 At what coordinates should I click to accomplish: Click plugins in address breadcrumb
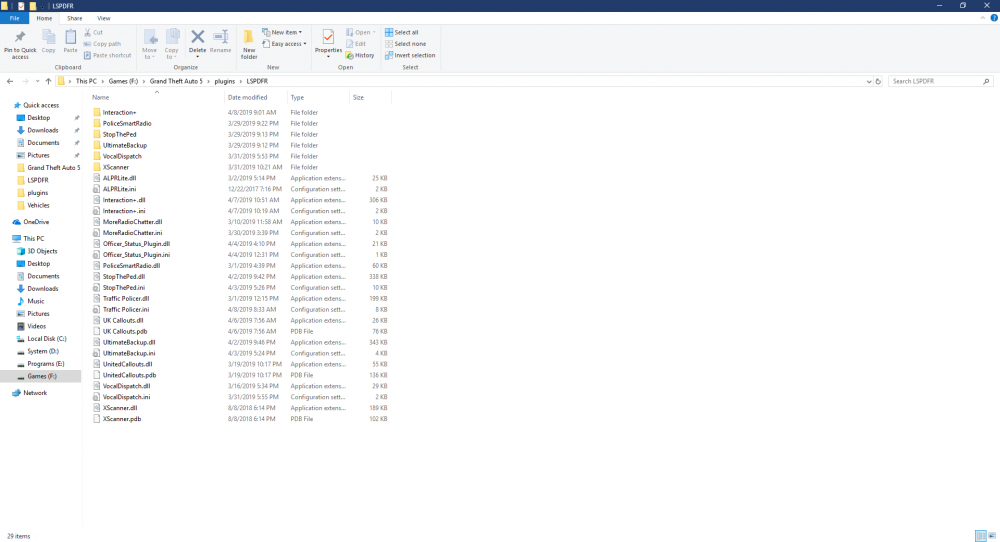tap(224, 81)
